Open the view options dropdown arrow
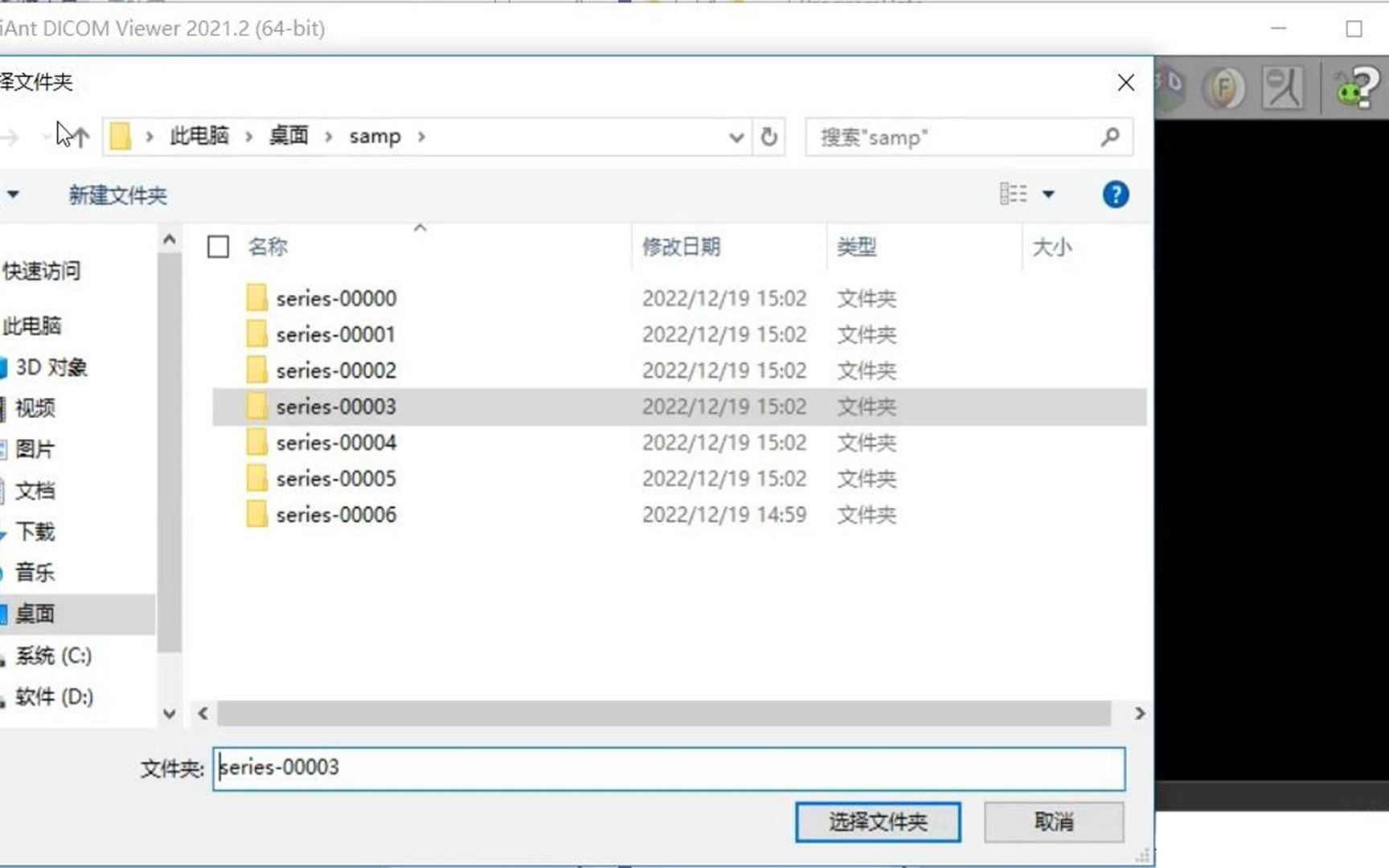1389x868 pixels. click(1048, 194)
